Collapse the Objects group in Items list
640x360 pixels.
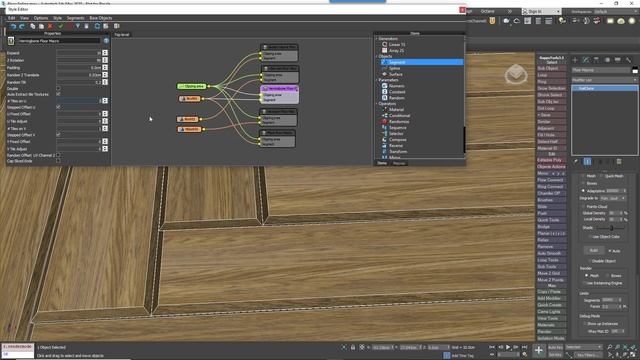pos(377,56)
